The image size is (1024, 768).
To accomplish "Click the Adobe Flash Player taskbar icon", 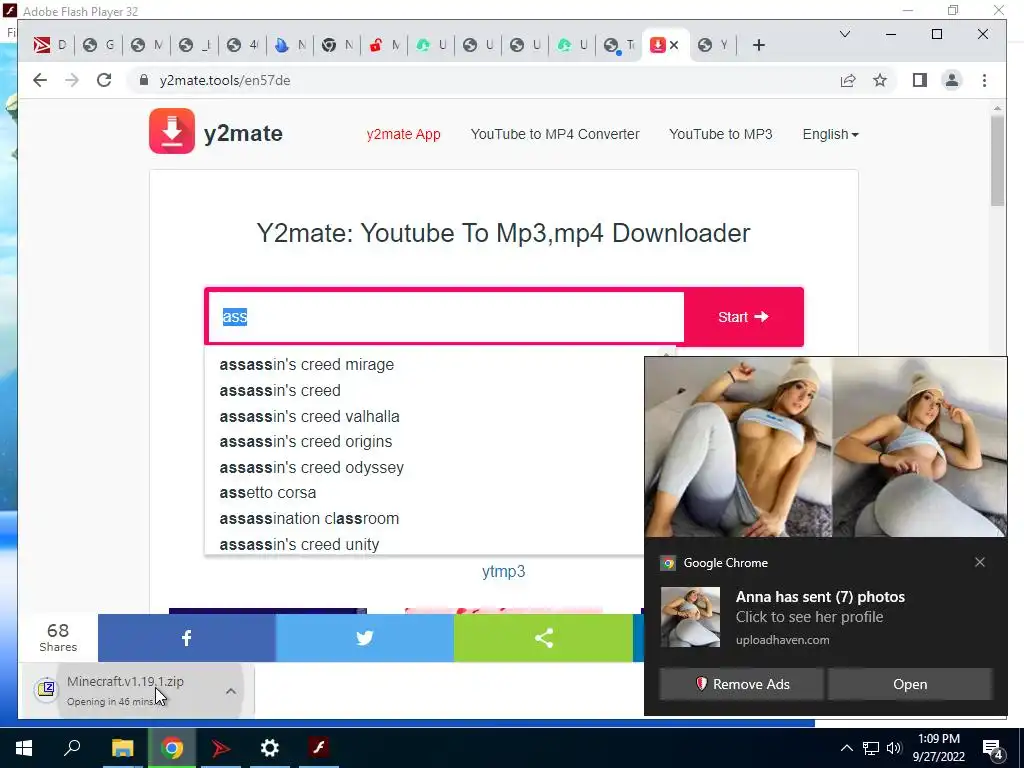I will [319, 748].
